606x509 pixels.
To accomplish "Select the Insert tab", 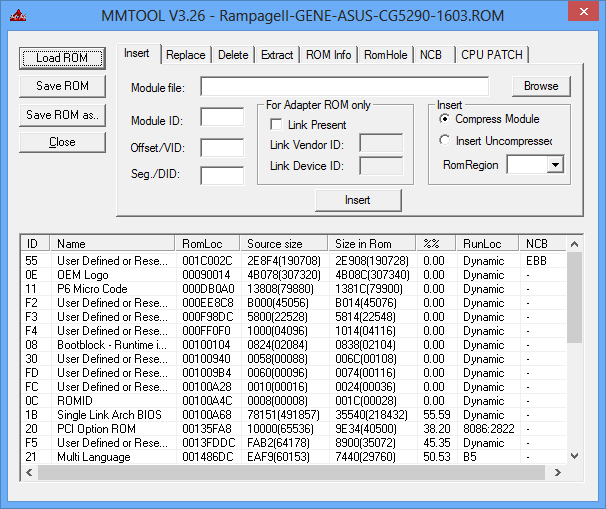I will click(x=137, y=53).
